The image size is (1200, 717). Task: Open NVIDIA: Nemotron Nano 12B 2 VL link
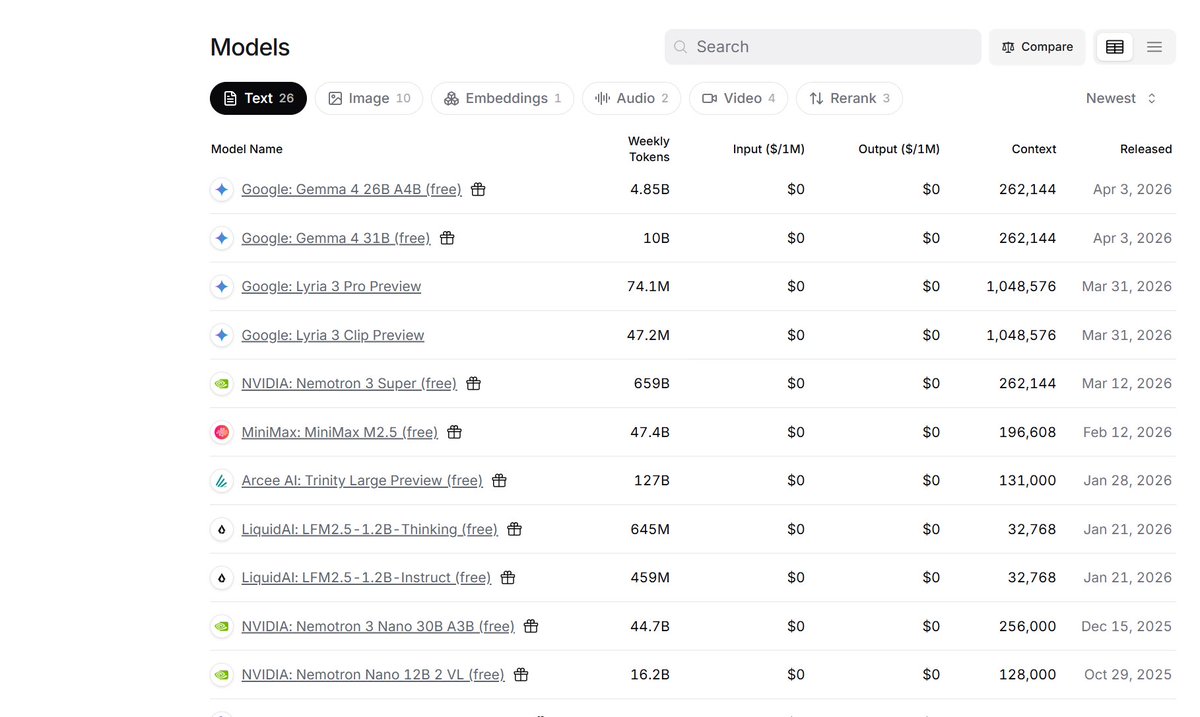373,675
